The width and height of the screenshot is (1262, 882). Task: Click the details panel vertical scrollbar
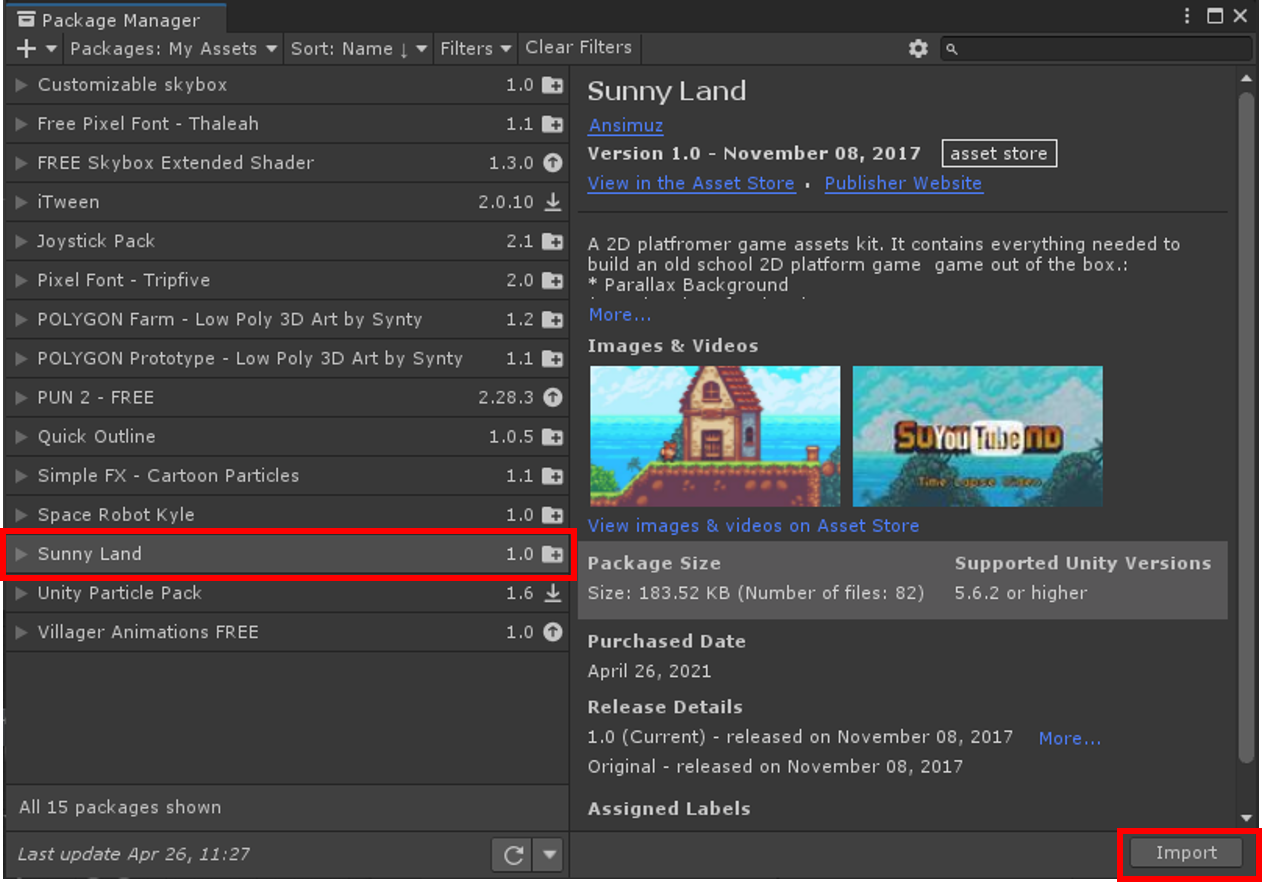[1246, 427]
